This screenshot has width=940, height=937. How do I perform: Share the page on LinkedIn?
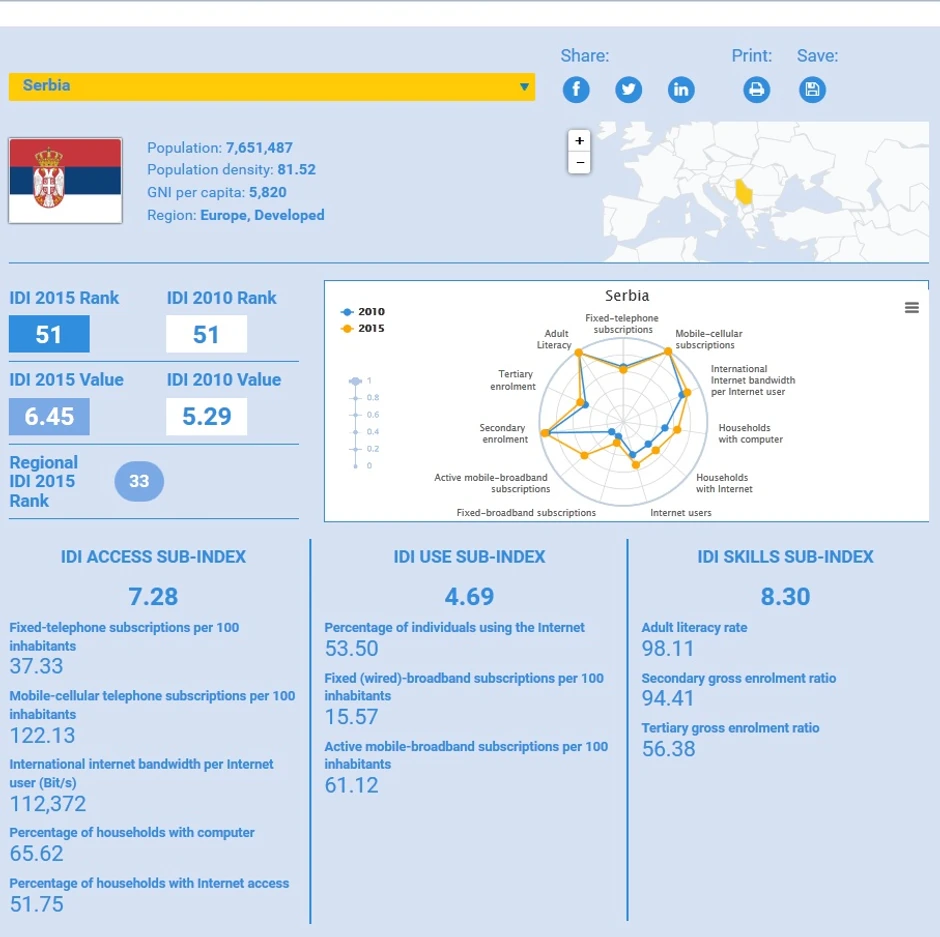click(x=681, y=90)
